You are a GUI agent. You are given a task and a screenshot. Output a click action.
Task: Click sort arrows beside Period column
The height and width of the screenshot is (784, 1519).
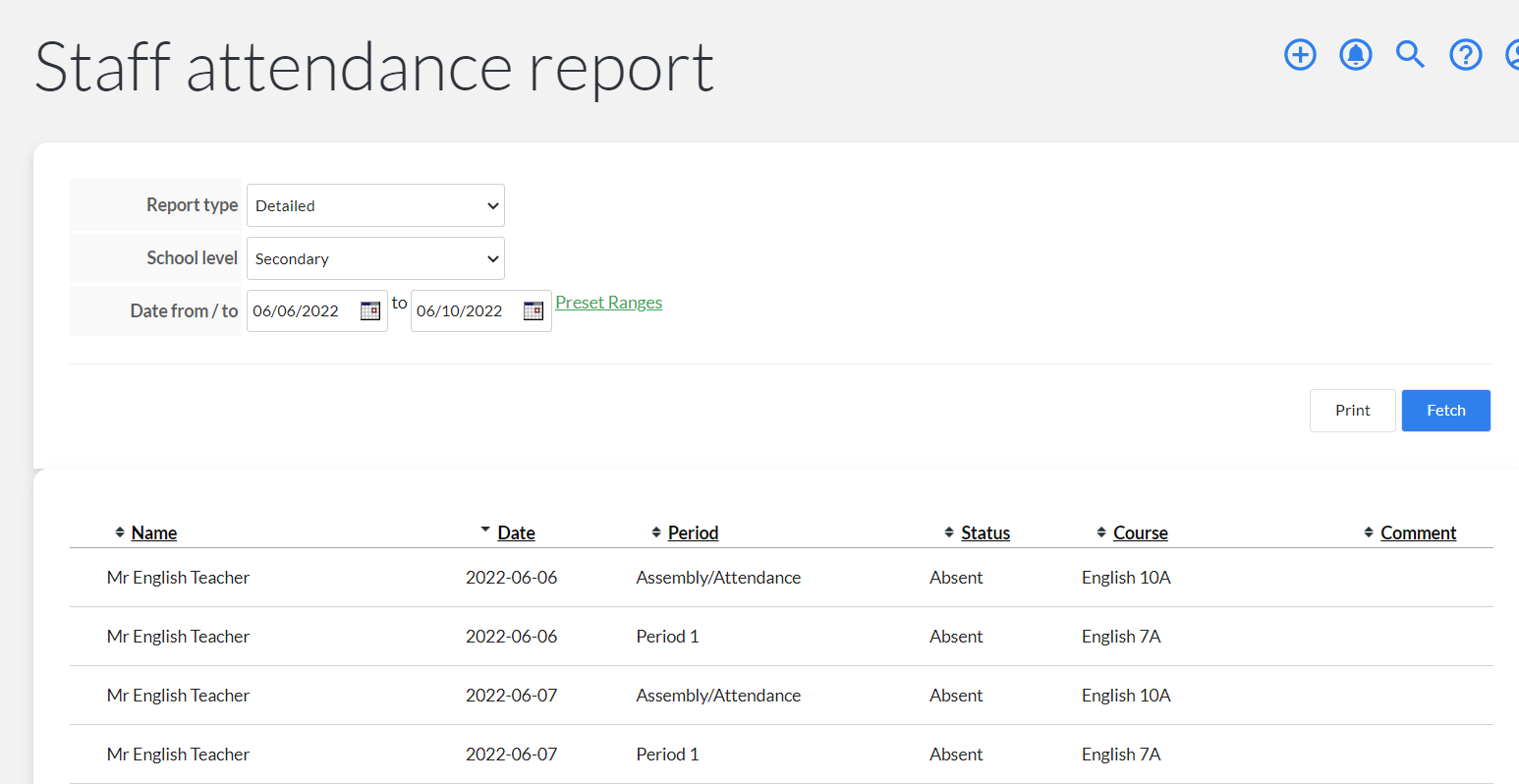(x=656, y=532)
